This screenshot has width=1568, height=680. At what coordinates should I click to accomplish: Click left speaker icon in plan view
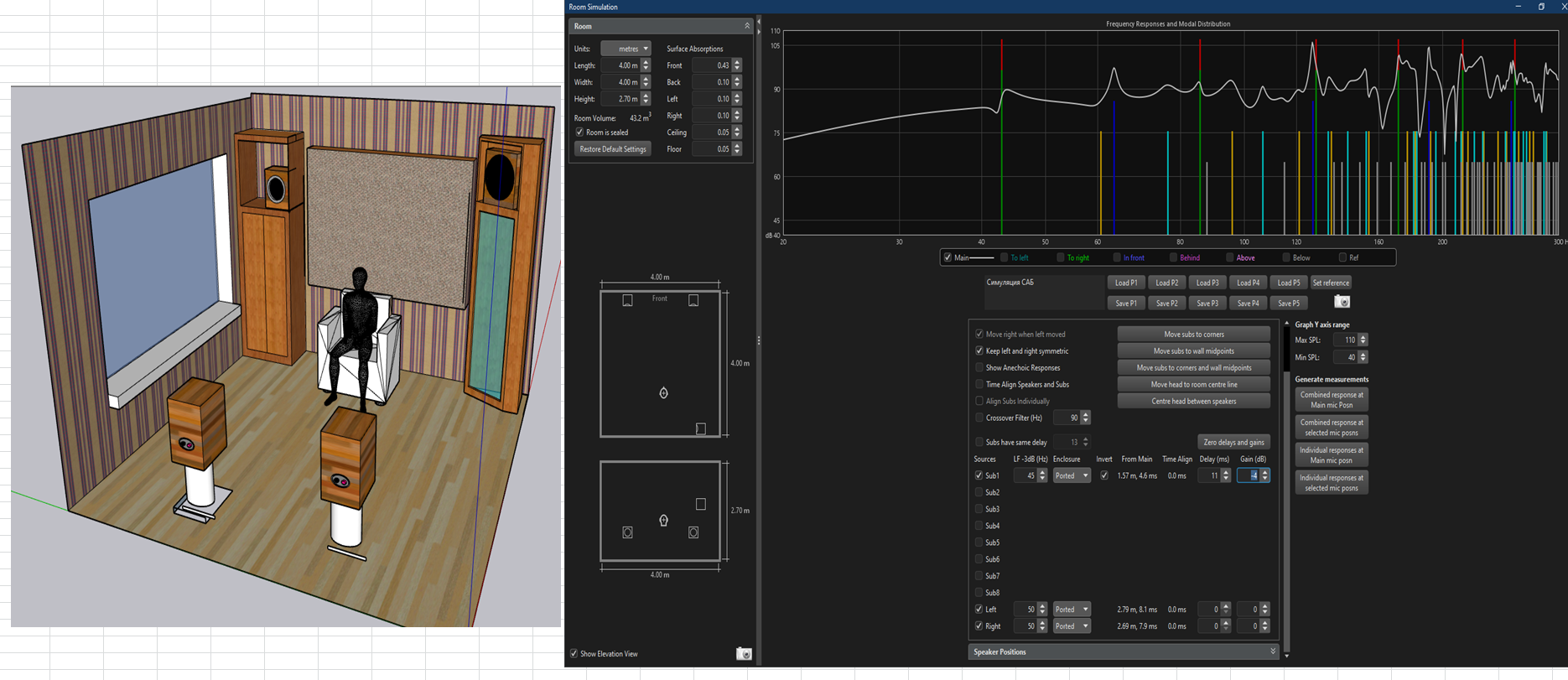pyautogui.click(x=627, y=300)
